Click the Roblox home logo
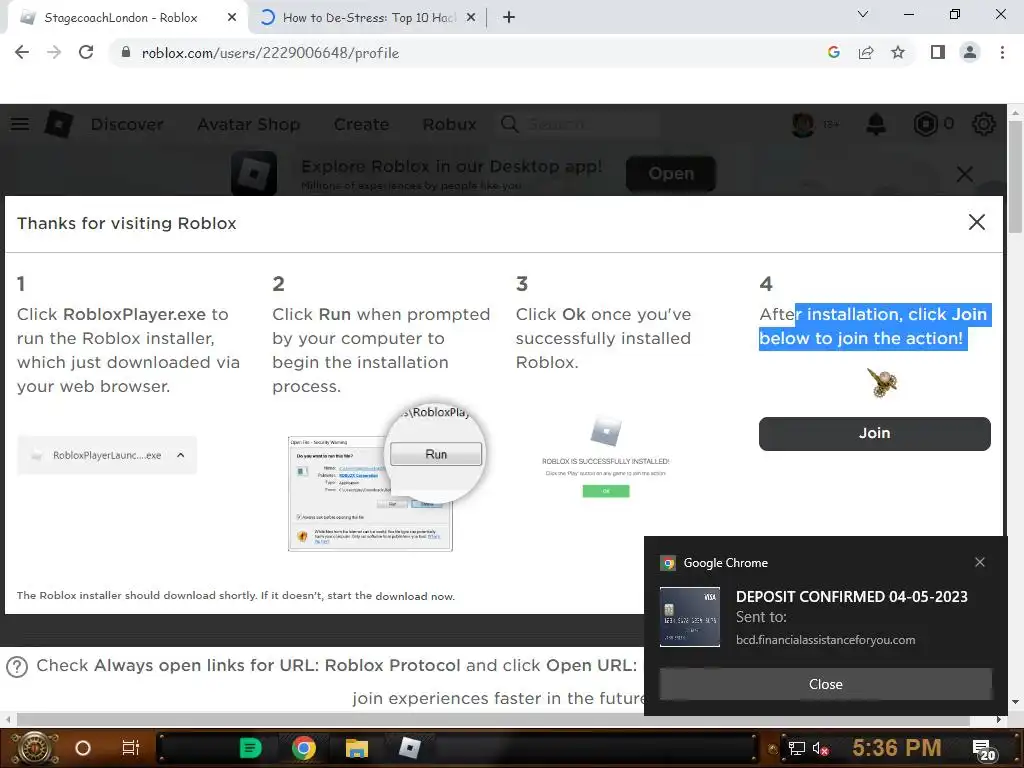 [x=59, y=124]
